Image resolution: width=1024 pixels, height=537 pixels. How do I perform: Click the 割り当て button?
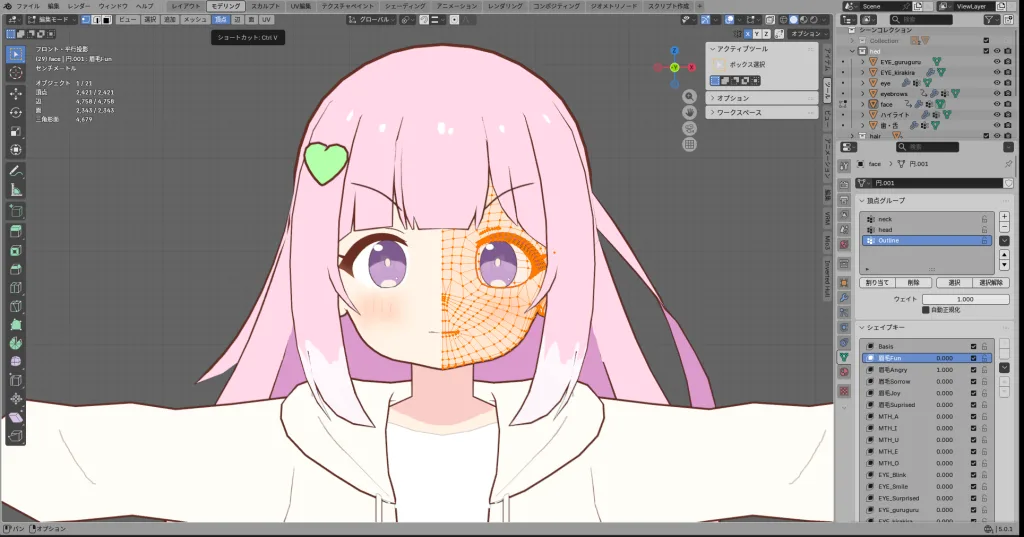point(876,283)
